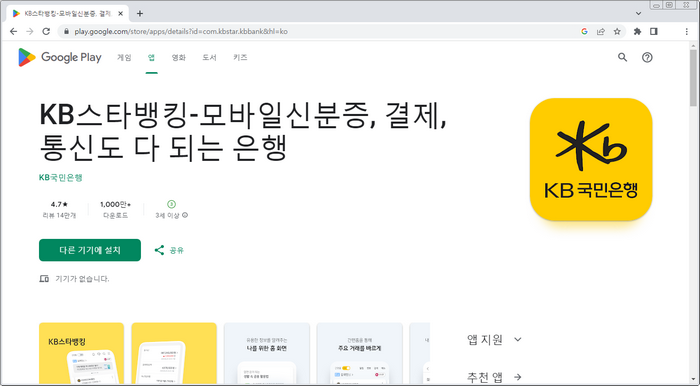Screen dimensions: 700x386
Task: Click the 기기가 없습니다 message
Action: click(82, 279)
